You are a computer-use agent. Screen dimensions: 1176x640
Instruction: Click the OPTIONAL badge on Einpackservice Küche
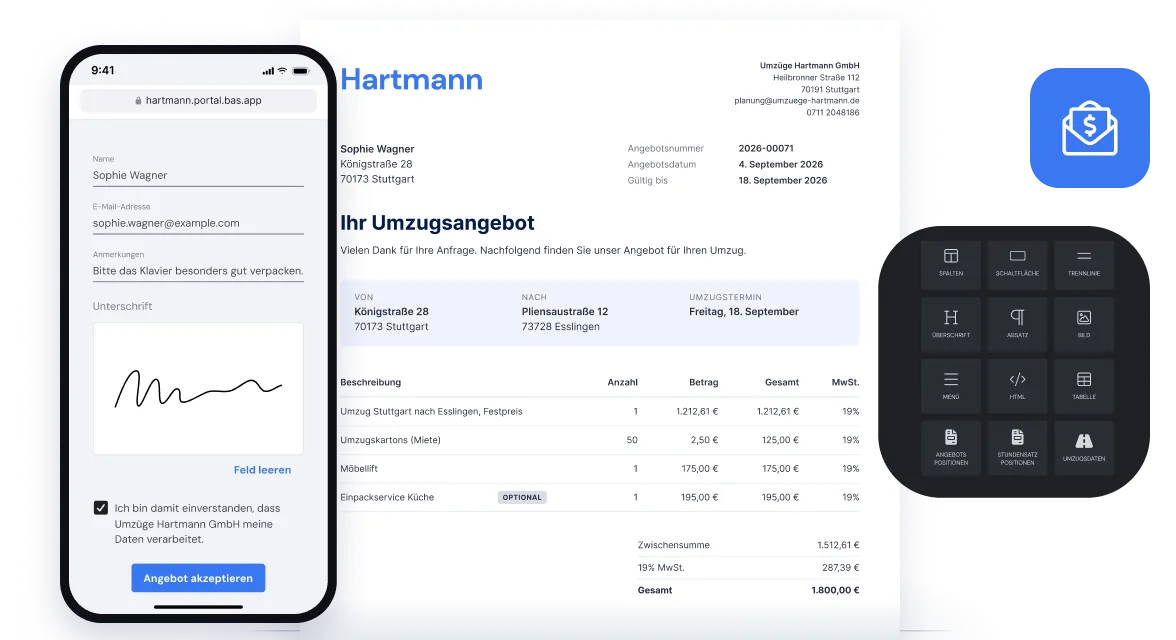[x=522, y=497]
